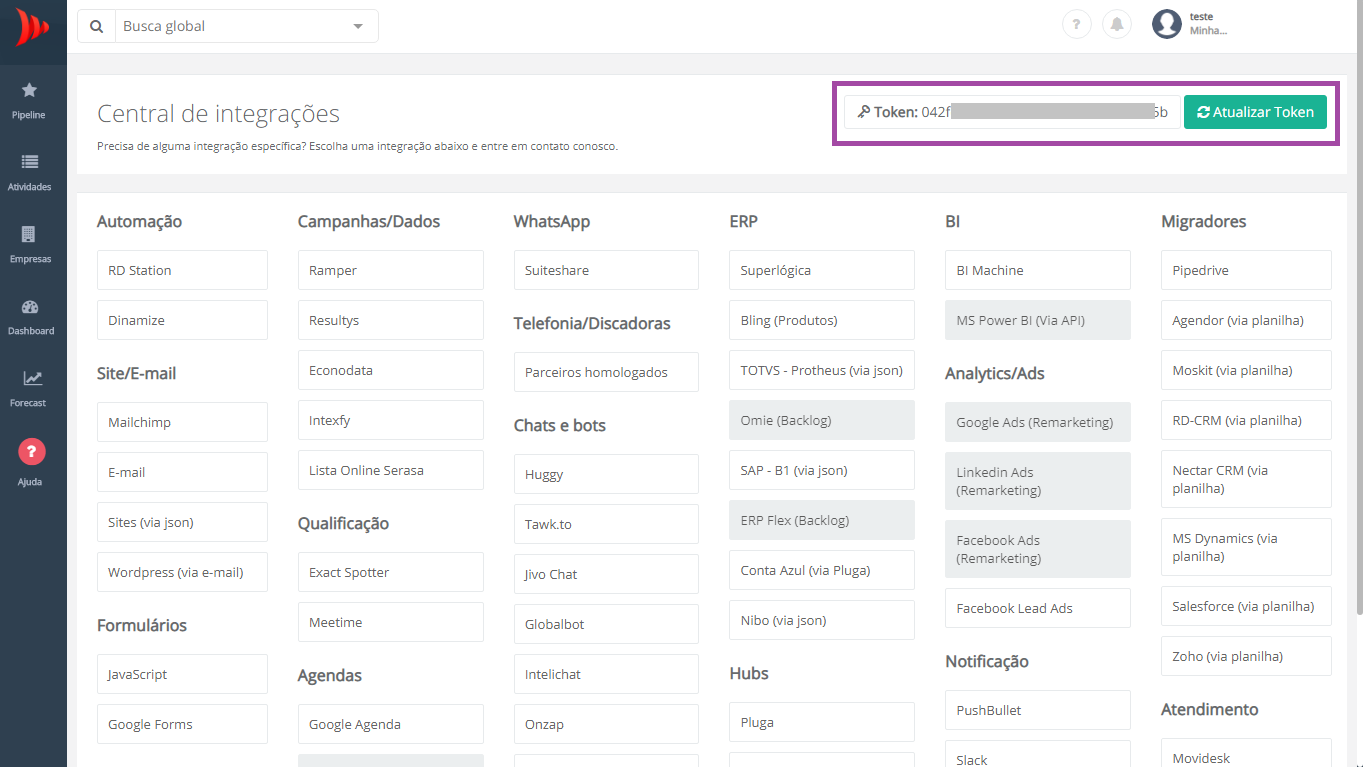The width and height of the screenshot is (1363, 767).
Task: Open the Google Agenda integration
Action: coord(391,724)
